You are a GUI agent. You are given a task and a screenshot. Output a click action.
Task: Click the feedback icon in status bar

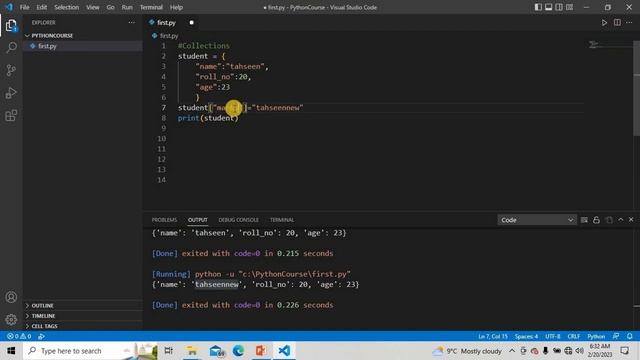click(x=616, y=336)
